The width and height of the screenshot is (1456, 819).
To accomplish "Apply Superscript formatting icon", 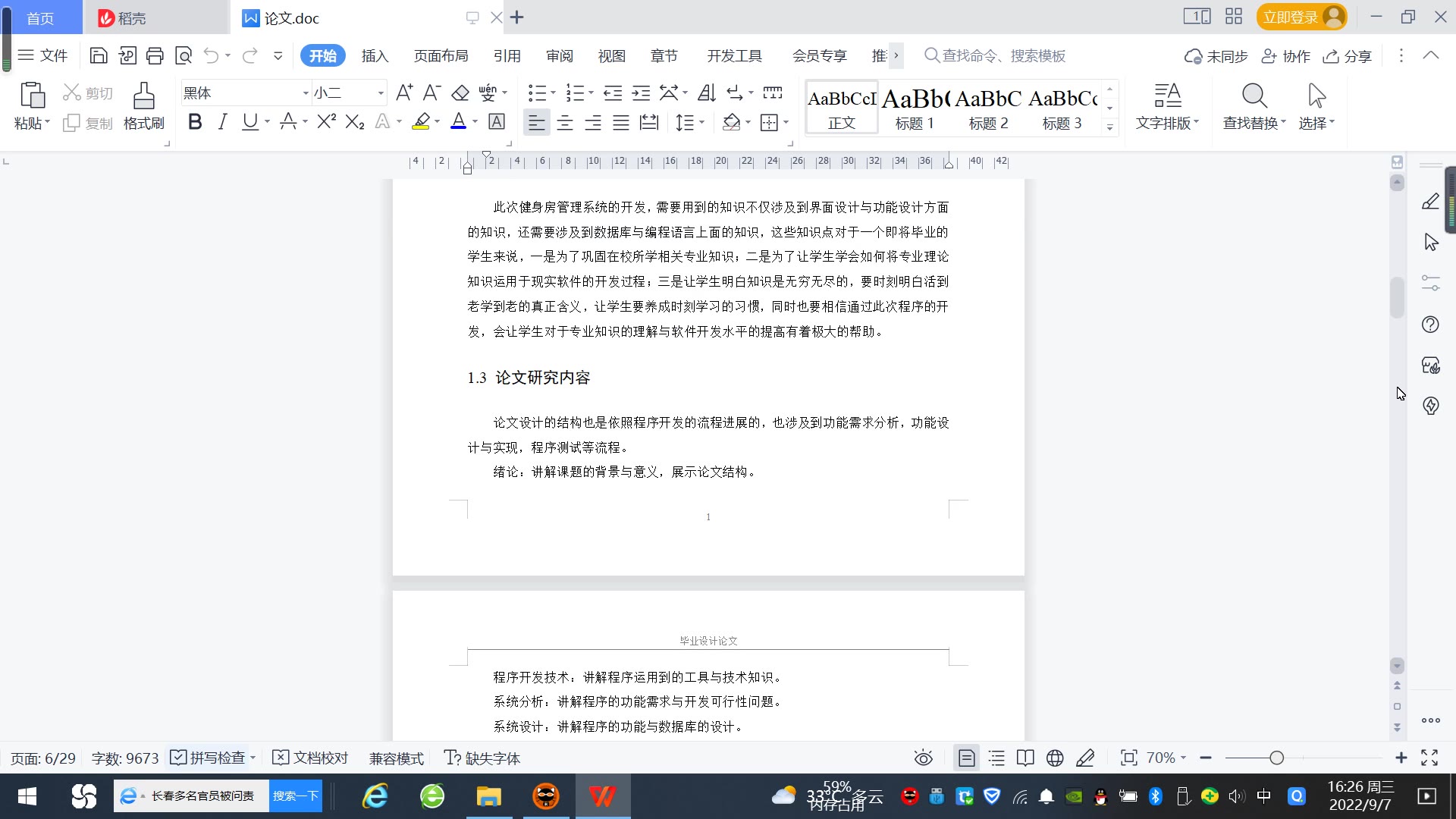I will [326, 122].
